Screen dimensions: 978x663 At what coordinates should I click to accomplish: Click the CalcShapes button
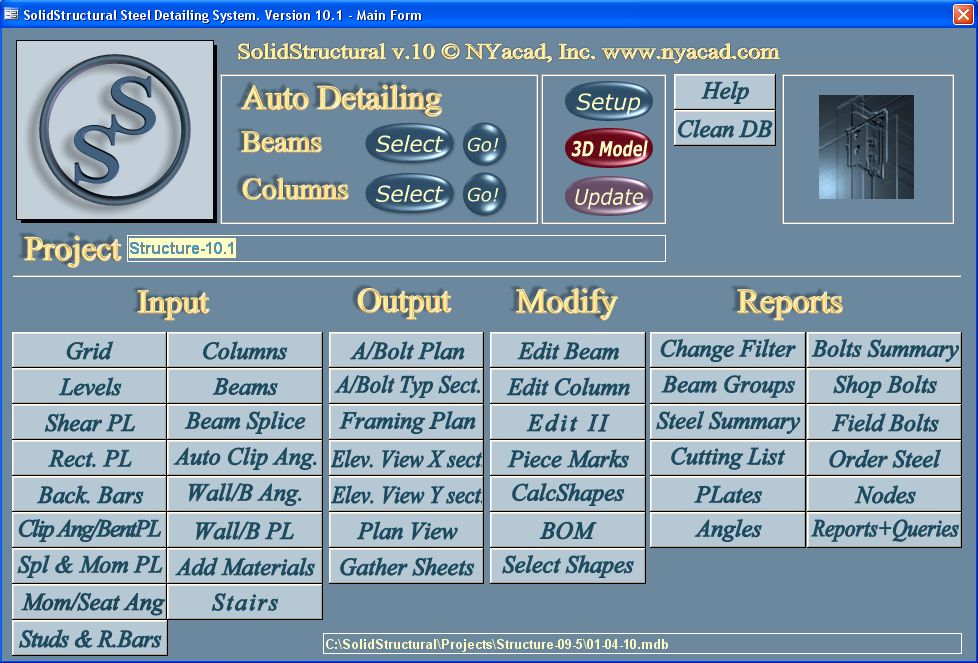(568, 494)
